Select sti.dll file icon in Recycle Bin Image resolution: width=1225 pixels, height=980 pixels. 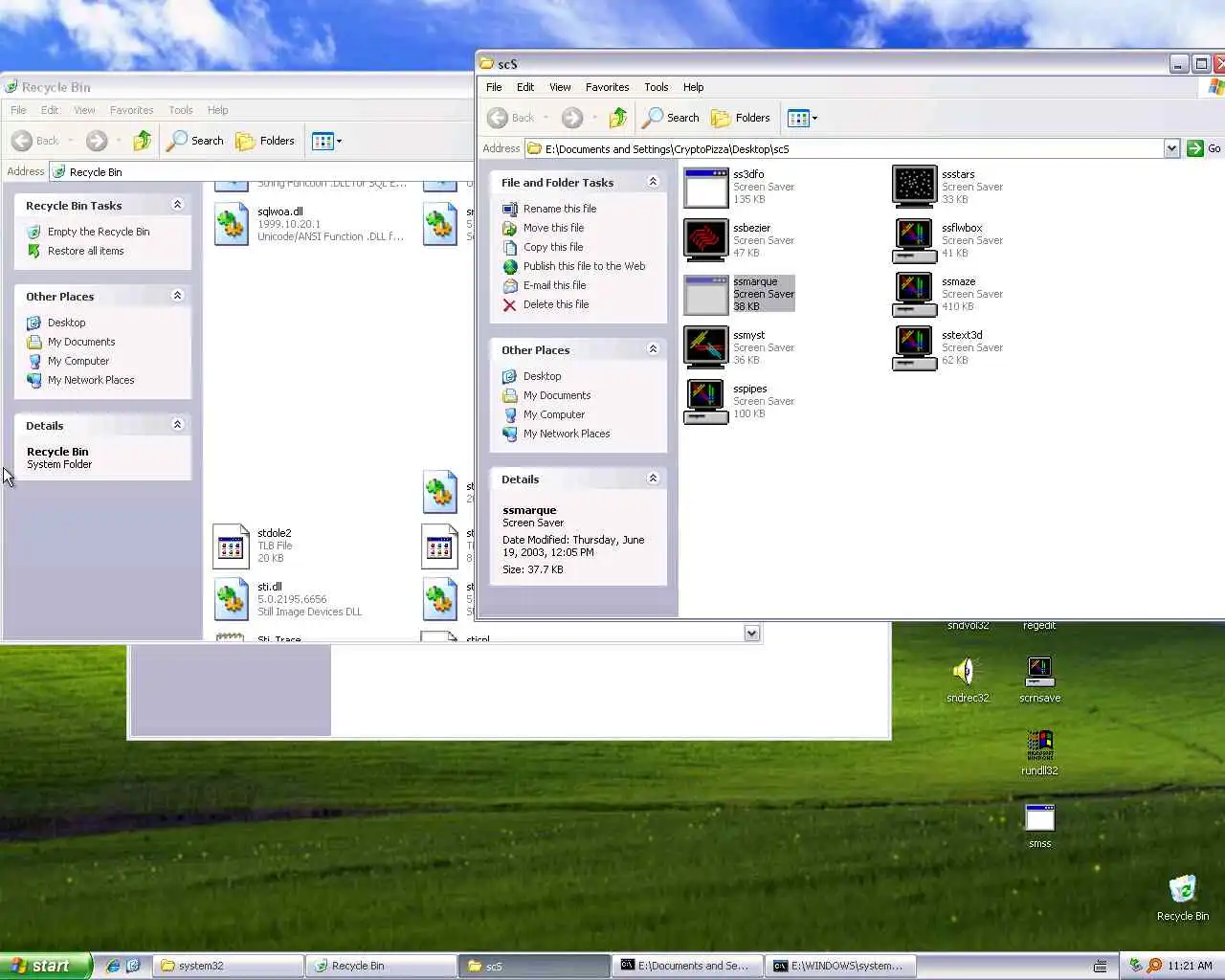pos(231,599)
